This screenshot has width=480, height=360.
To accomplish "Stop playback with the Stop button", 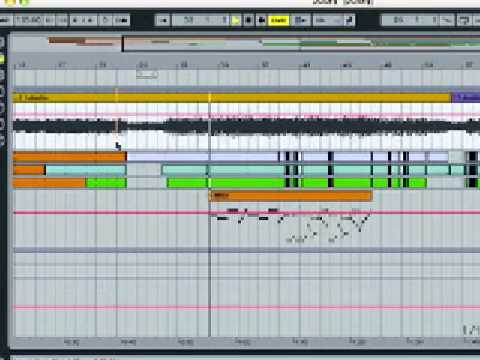I will (248, 20).
